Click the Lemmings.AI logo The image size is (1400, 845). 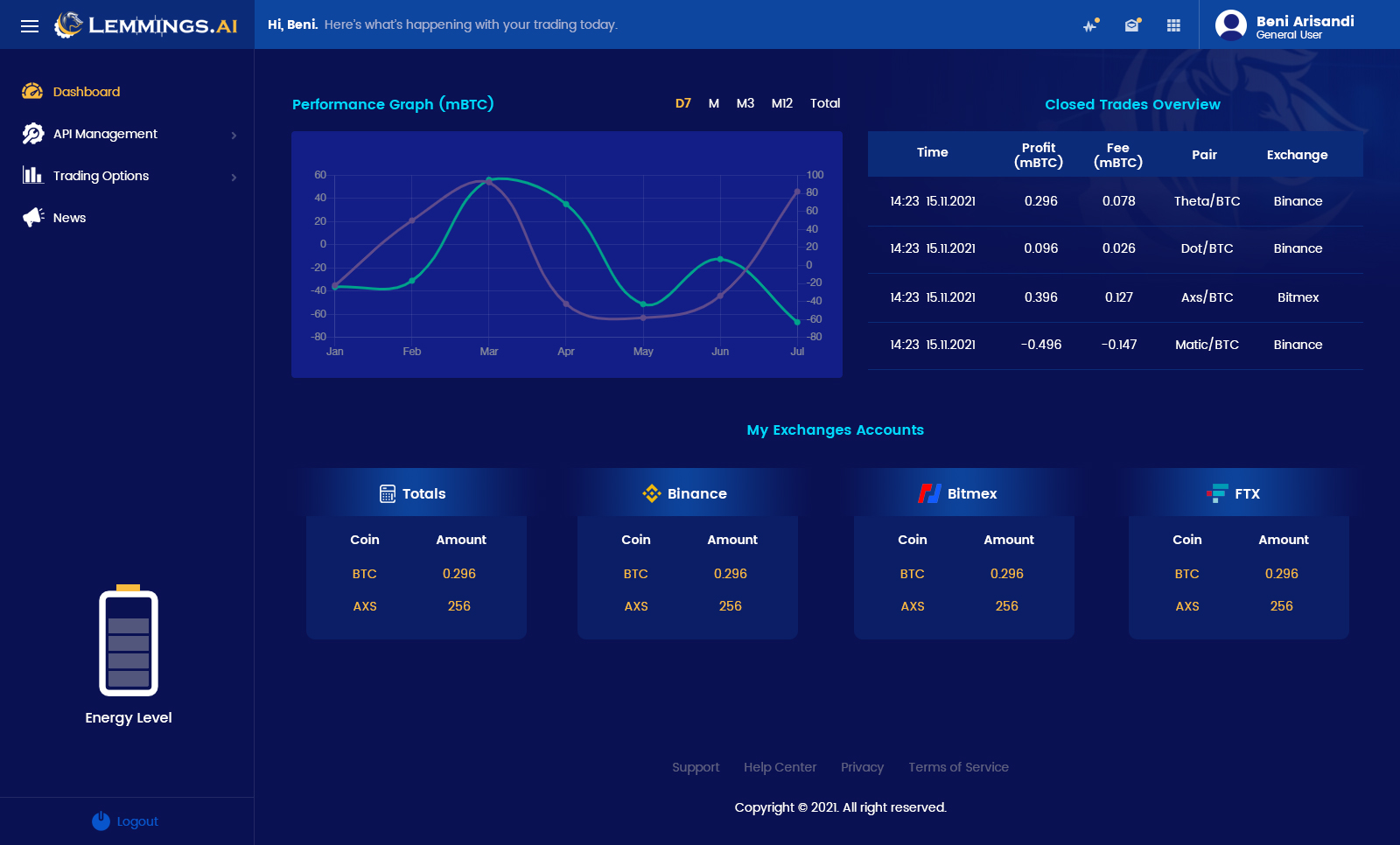pos(145,24)
